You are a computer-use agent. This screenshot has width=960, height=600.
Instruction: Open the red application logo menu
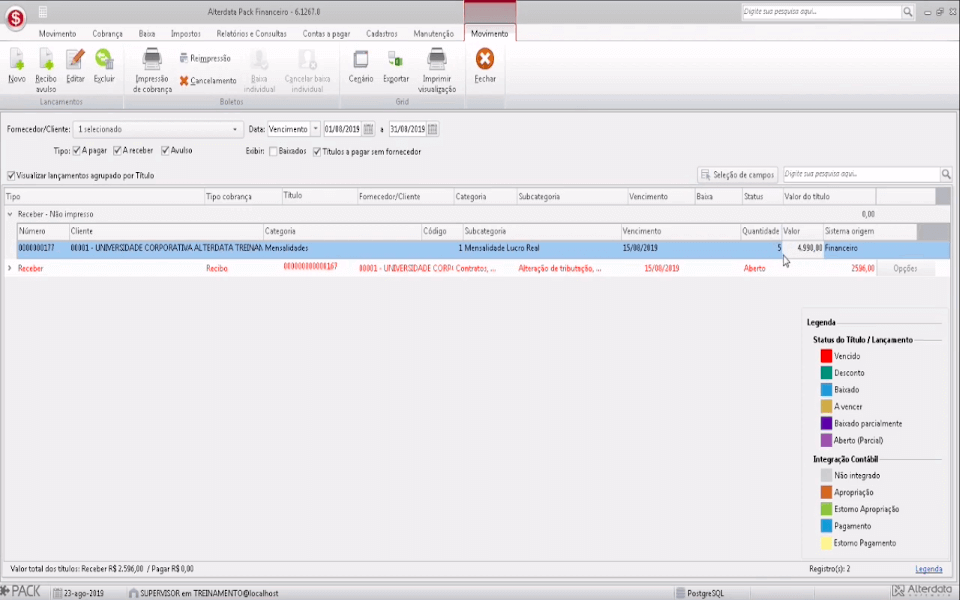click(15, 18)
